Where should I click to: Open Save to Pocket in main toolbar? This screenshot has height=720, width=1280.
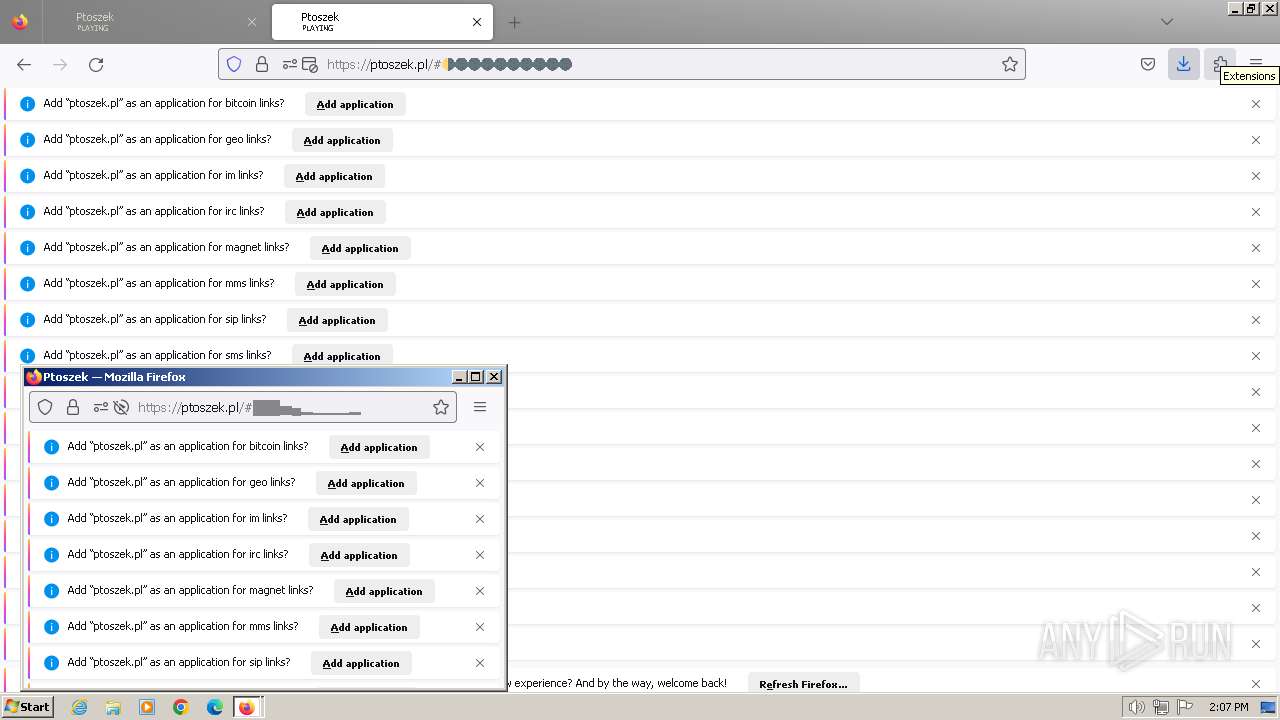coord(1148,64)
